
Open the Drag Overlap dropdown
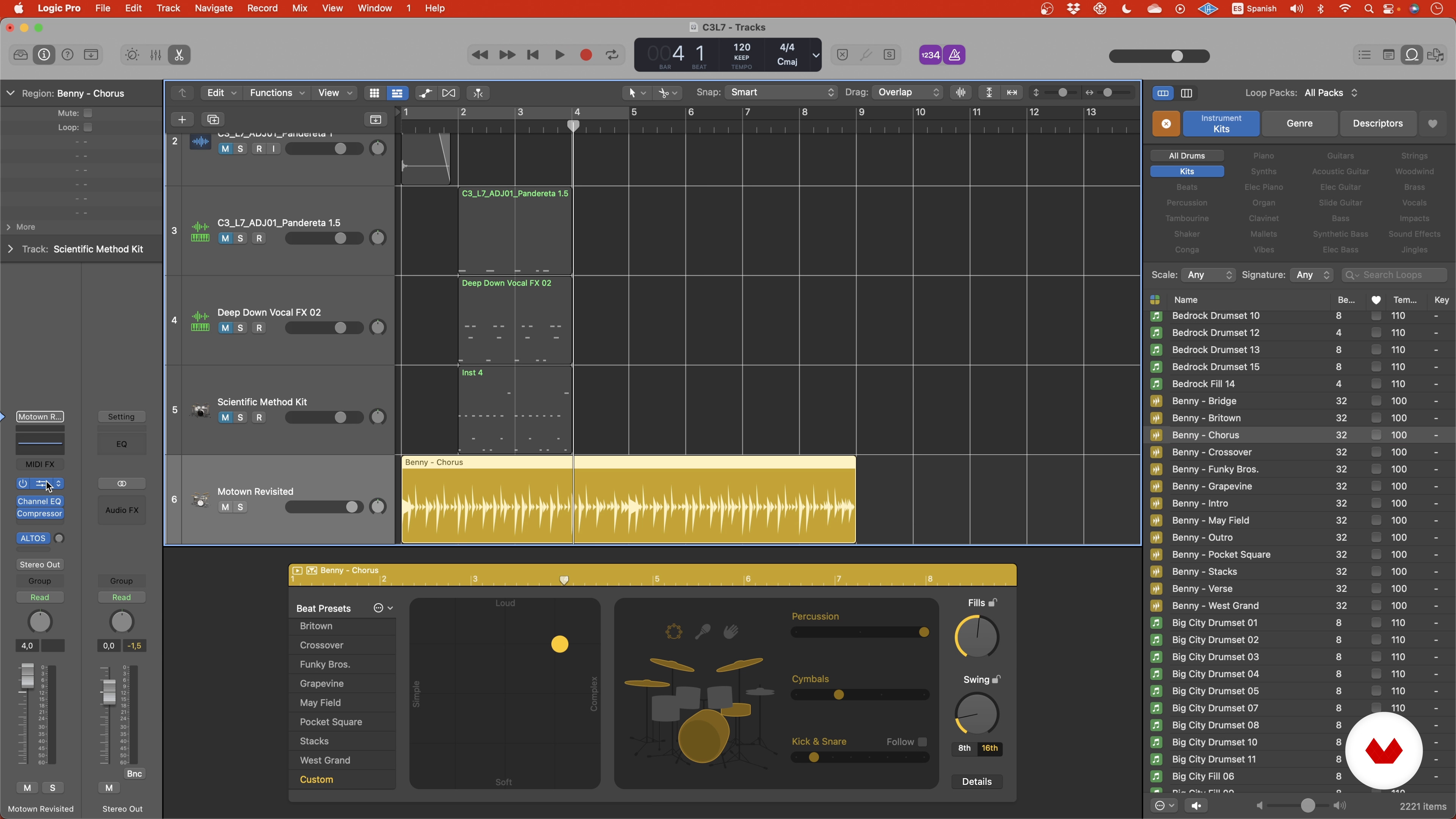[907, 92]
